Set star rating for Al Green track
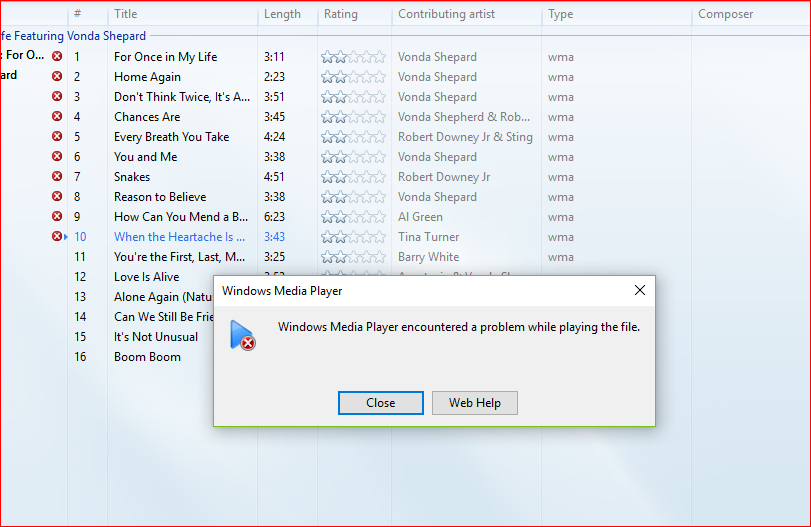 click(353, 217)
